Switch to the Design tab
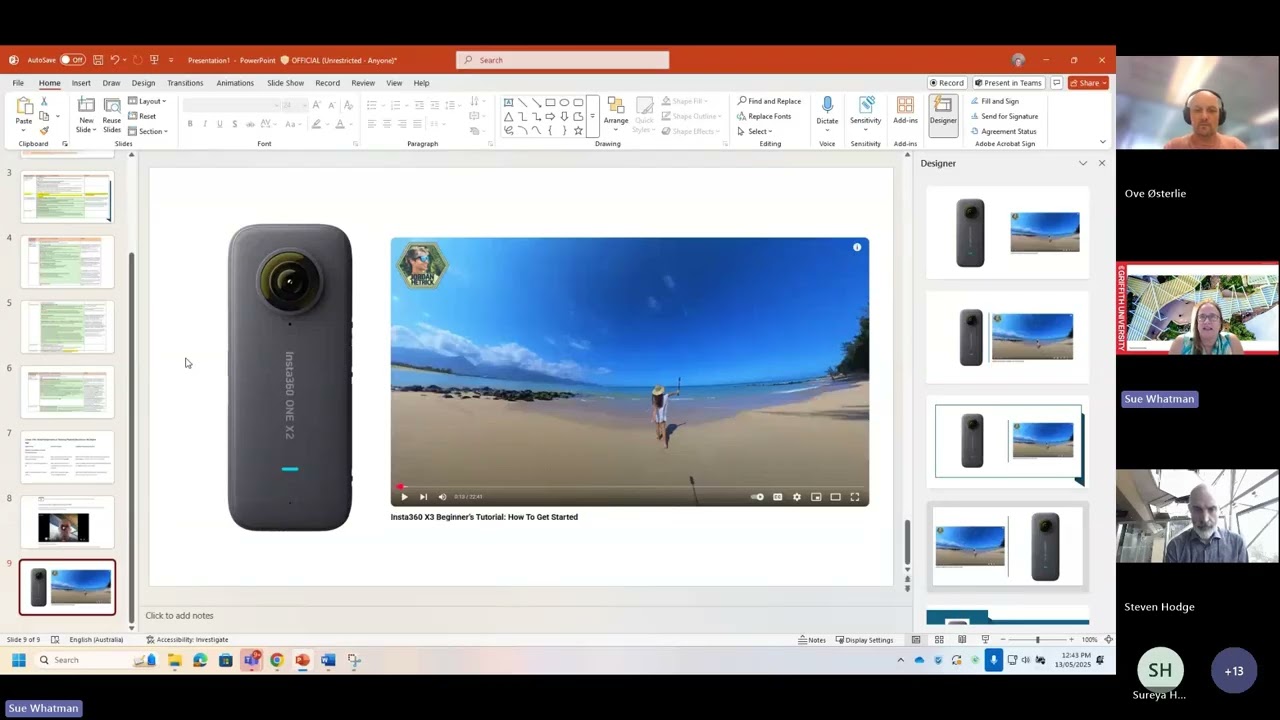1280x720 pixels. coord(143,83)
